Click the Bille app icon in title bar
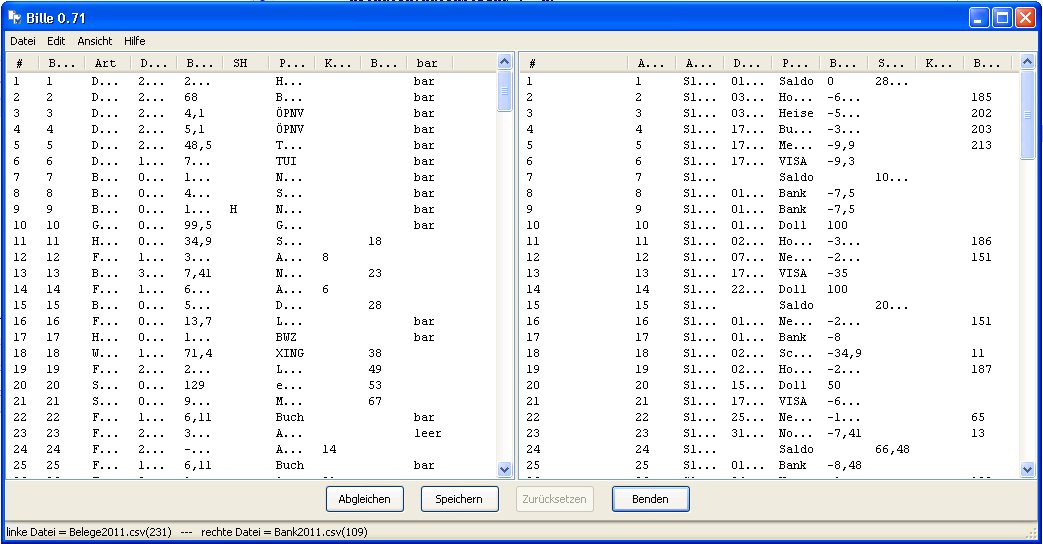Viewport: 1043px width, 544px height. [14, 17]
